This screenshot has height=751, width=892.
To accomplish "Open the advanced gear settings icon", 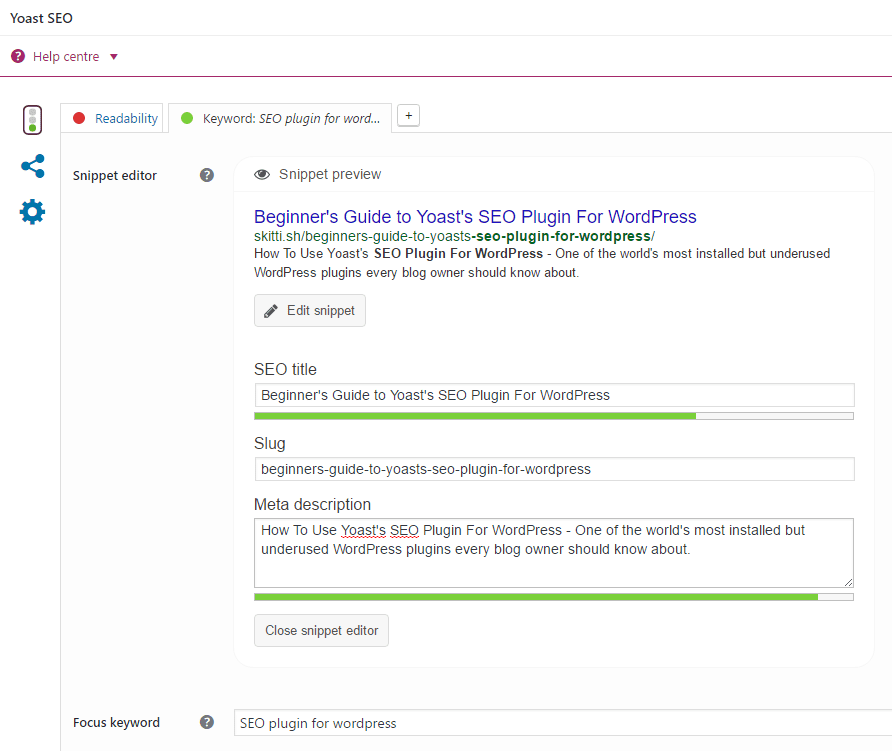I will point(32,212).
